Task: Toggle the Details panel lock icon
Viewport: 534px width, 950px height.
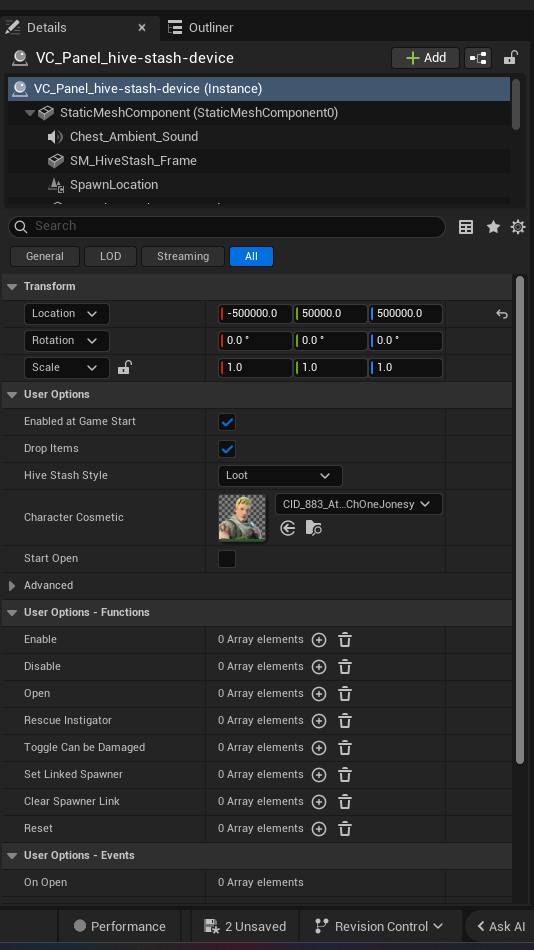Action: [510, 58]
